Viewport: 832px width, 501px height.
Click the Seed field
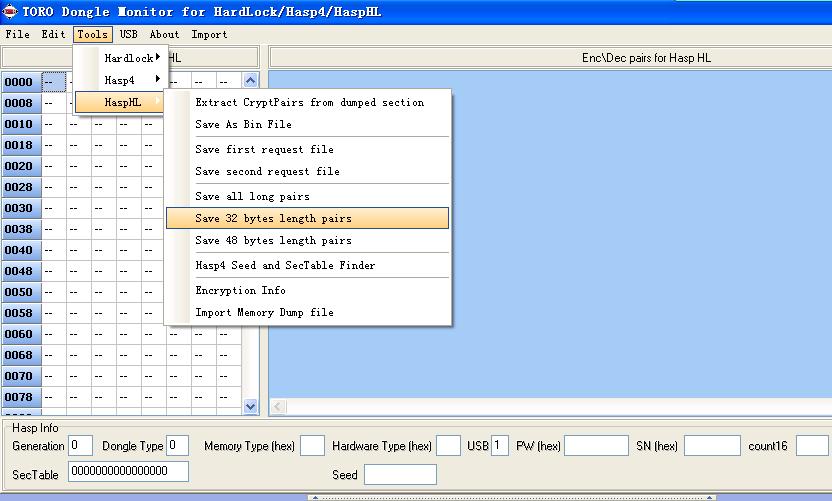click(x=401, y=474)
